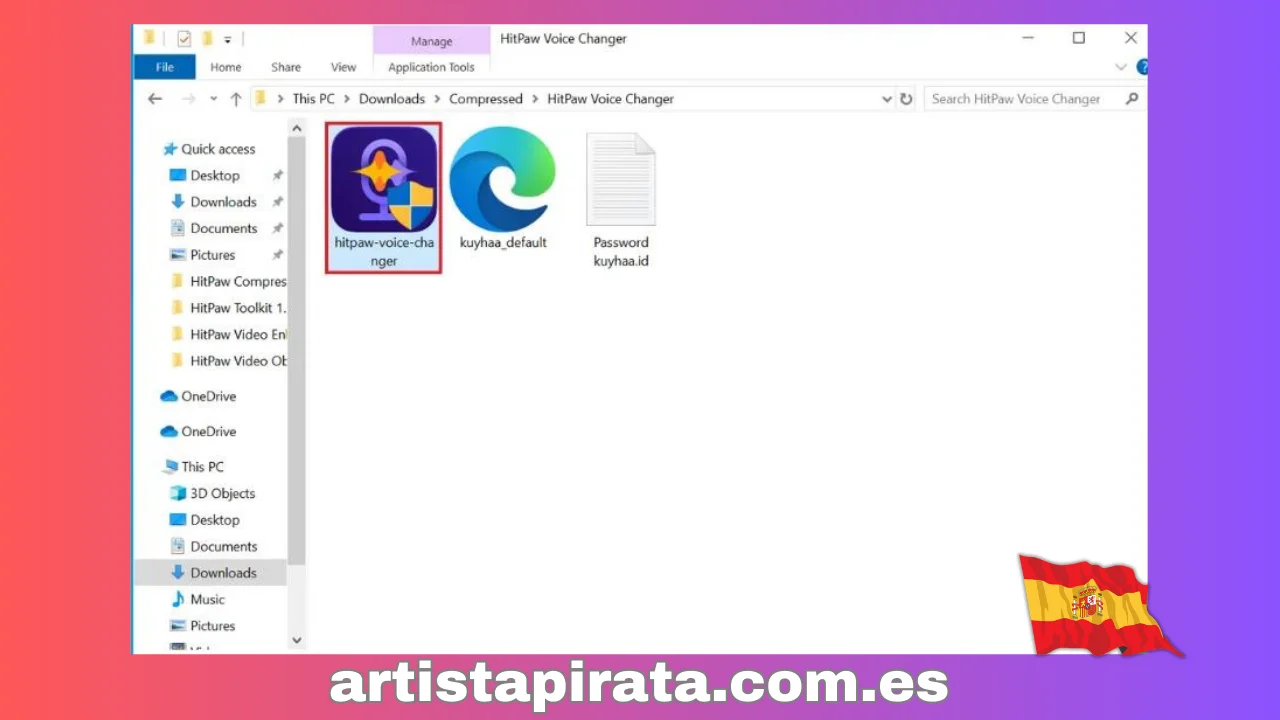The width and height of the screenshot is (1280, 720).
Task: Open the Application Tools tab
Action: pos(432,67)
